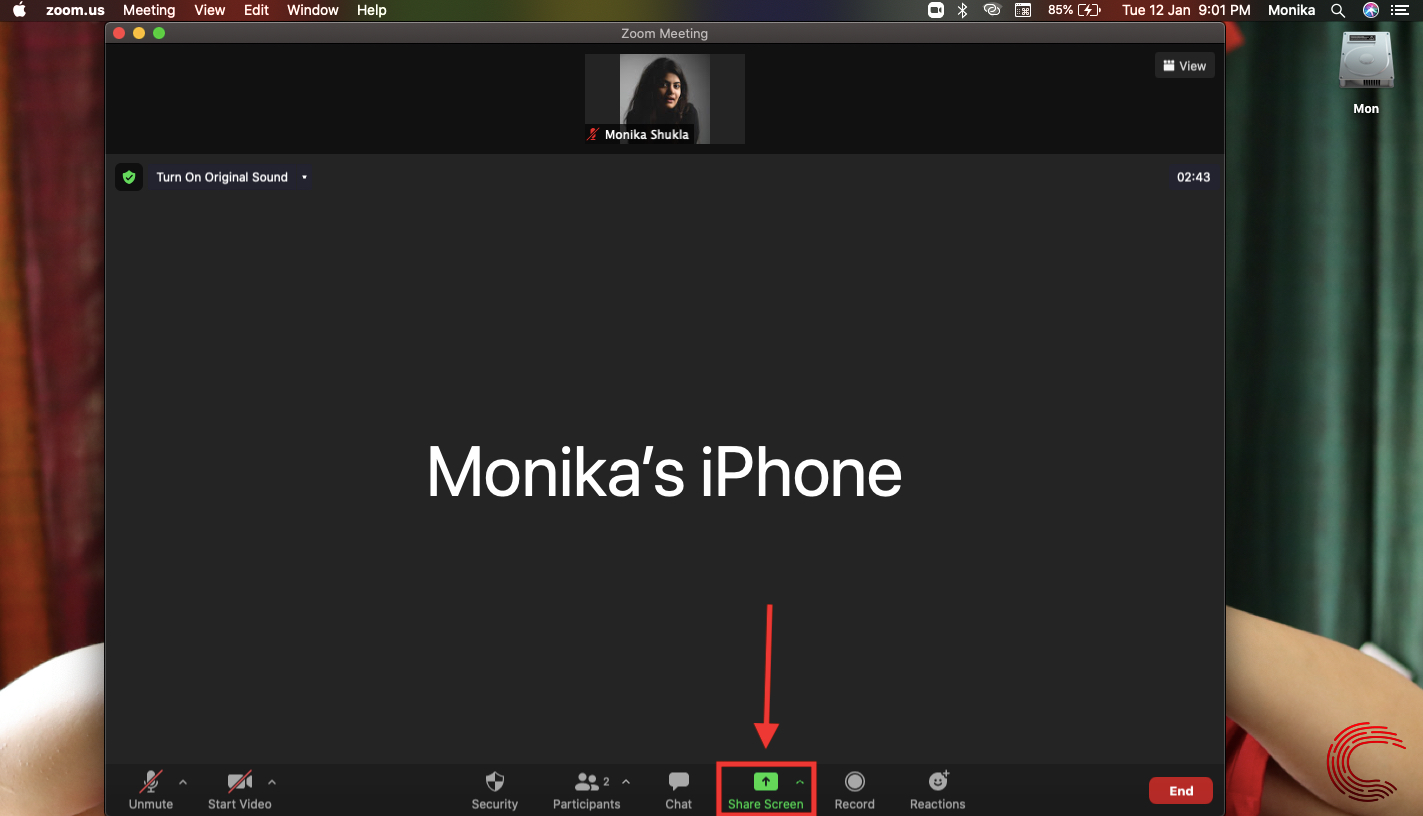Click the Creative Cloud menu bar icon
Image resolution: width=1423 pixels, height=816 pixels.
pyautogui.click(x=992, y=10)
